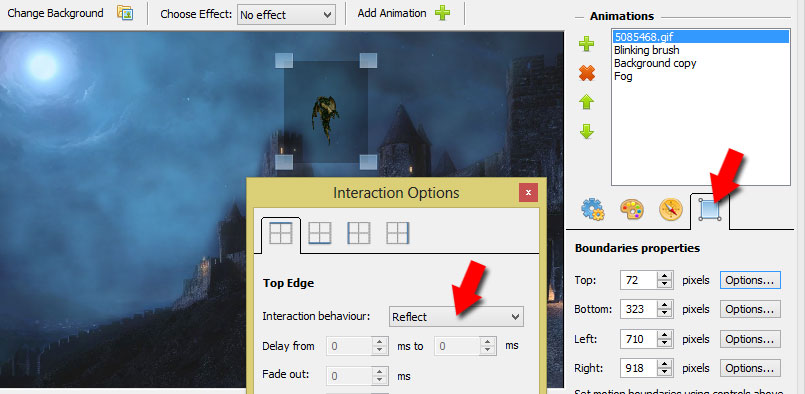Click Options button for Bottom boundary
The width and height of the screenshot is (805, 394).
pyautogui.click(x=750, y=309)
